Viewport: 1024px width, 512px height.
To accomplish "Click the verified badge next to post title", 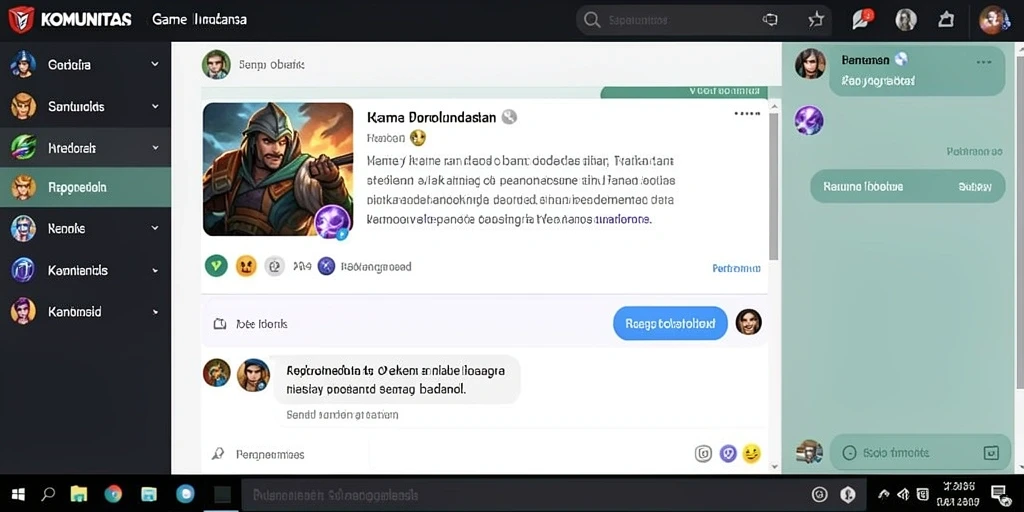I will pyautogui.click(x=509, y=117).
